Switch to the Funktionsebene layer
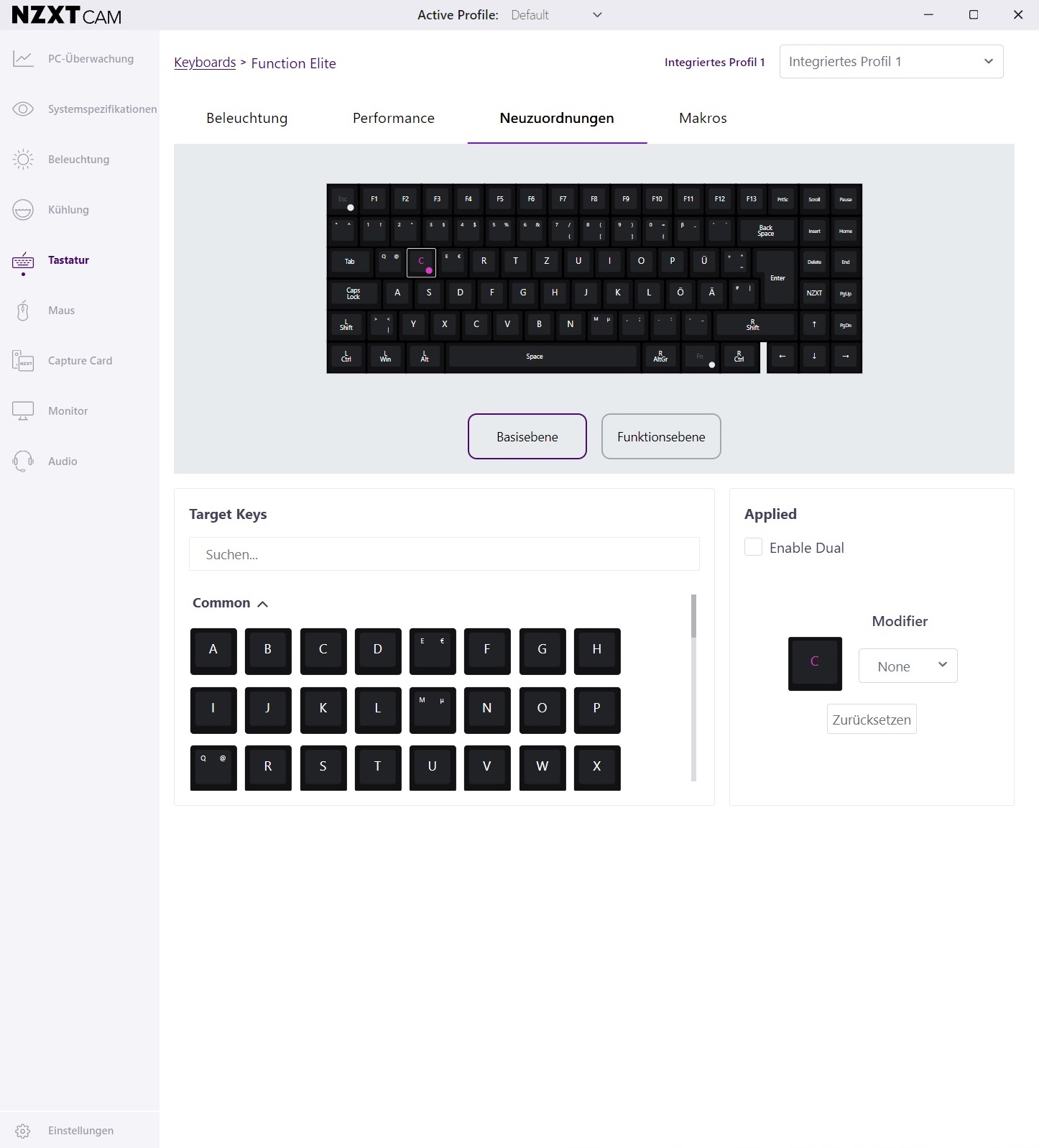The width and height of the screenshot is (1039, 1148). pos(661,436)
